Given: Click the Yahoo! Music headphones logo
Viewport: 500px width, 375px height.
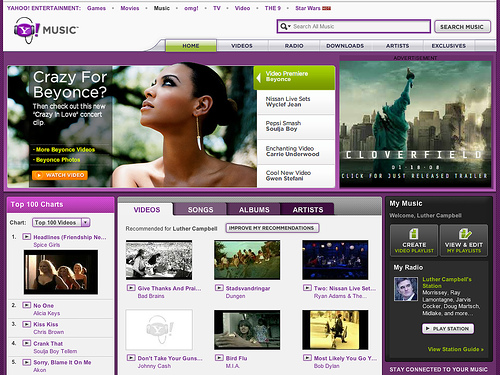Looking at the screenshot, I should tap(27, 30).
